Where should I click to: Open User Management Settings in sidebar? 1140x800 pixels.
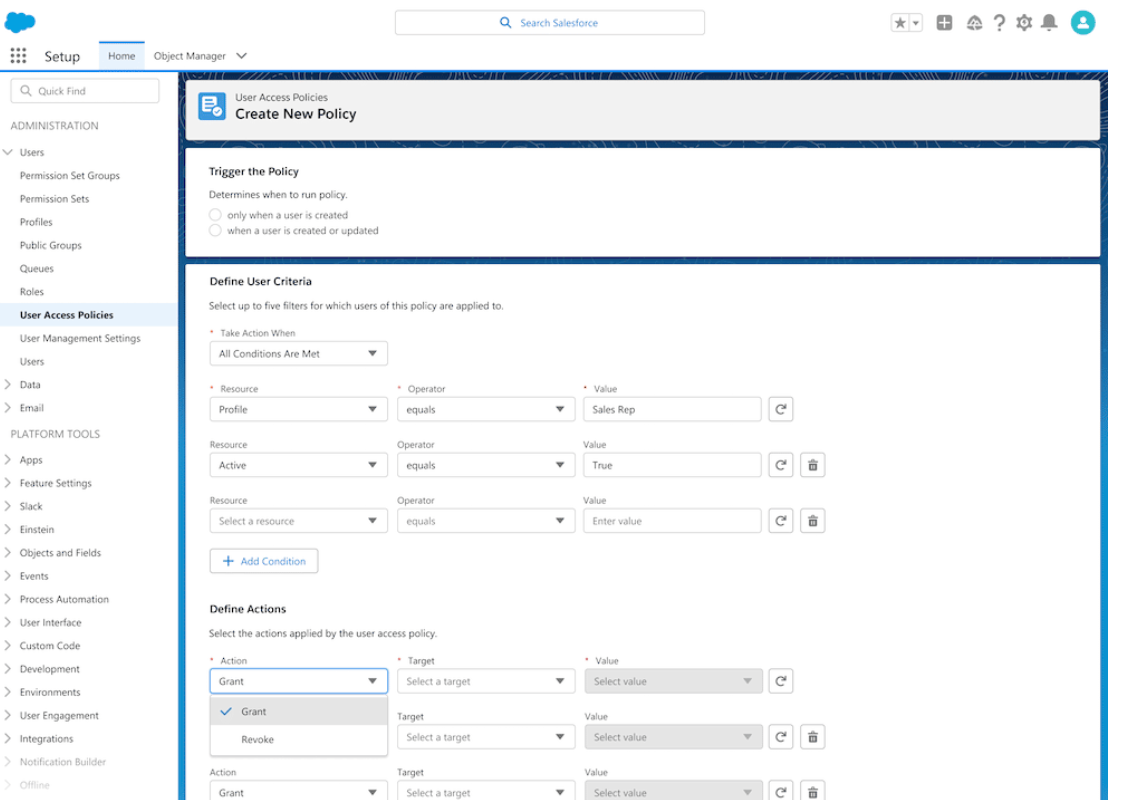(x=80, y=338)
